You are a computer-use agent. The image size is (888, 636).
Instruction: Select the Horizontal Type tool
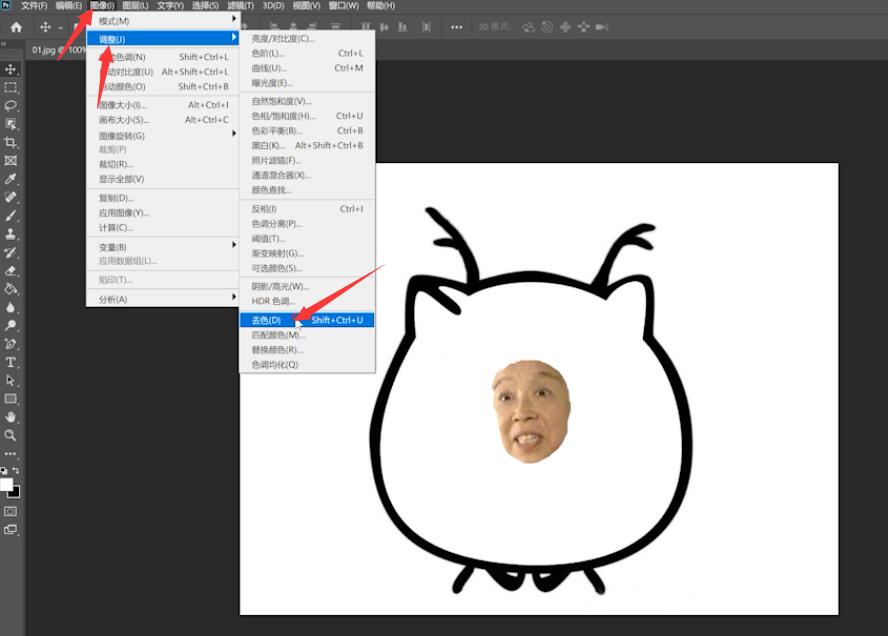coord(10,362)
